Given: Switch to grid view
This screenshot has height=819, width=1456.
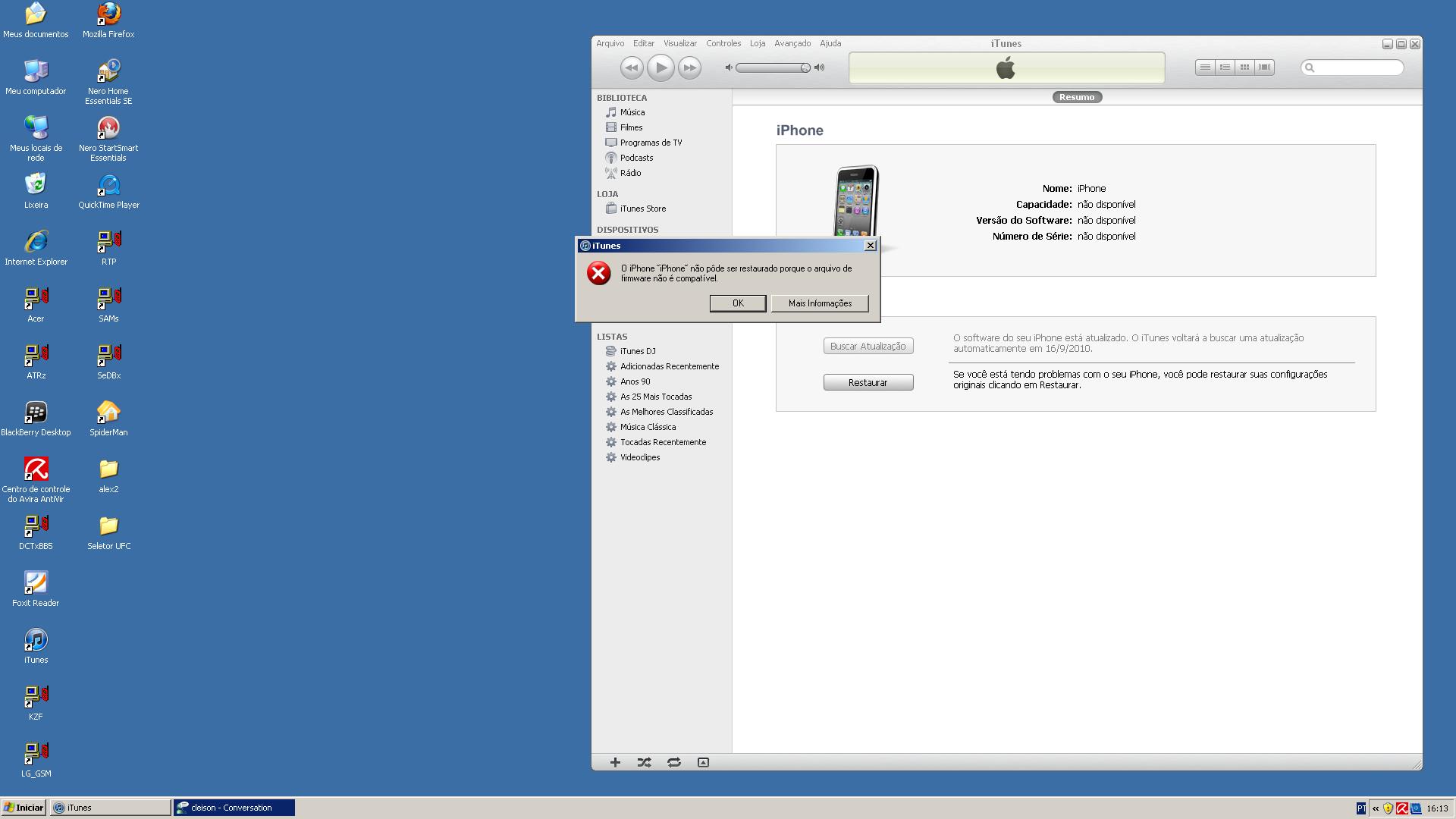Looking at the screenshot, I should point(1244,67).
